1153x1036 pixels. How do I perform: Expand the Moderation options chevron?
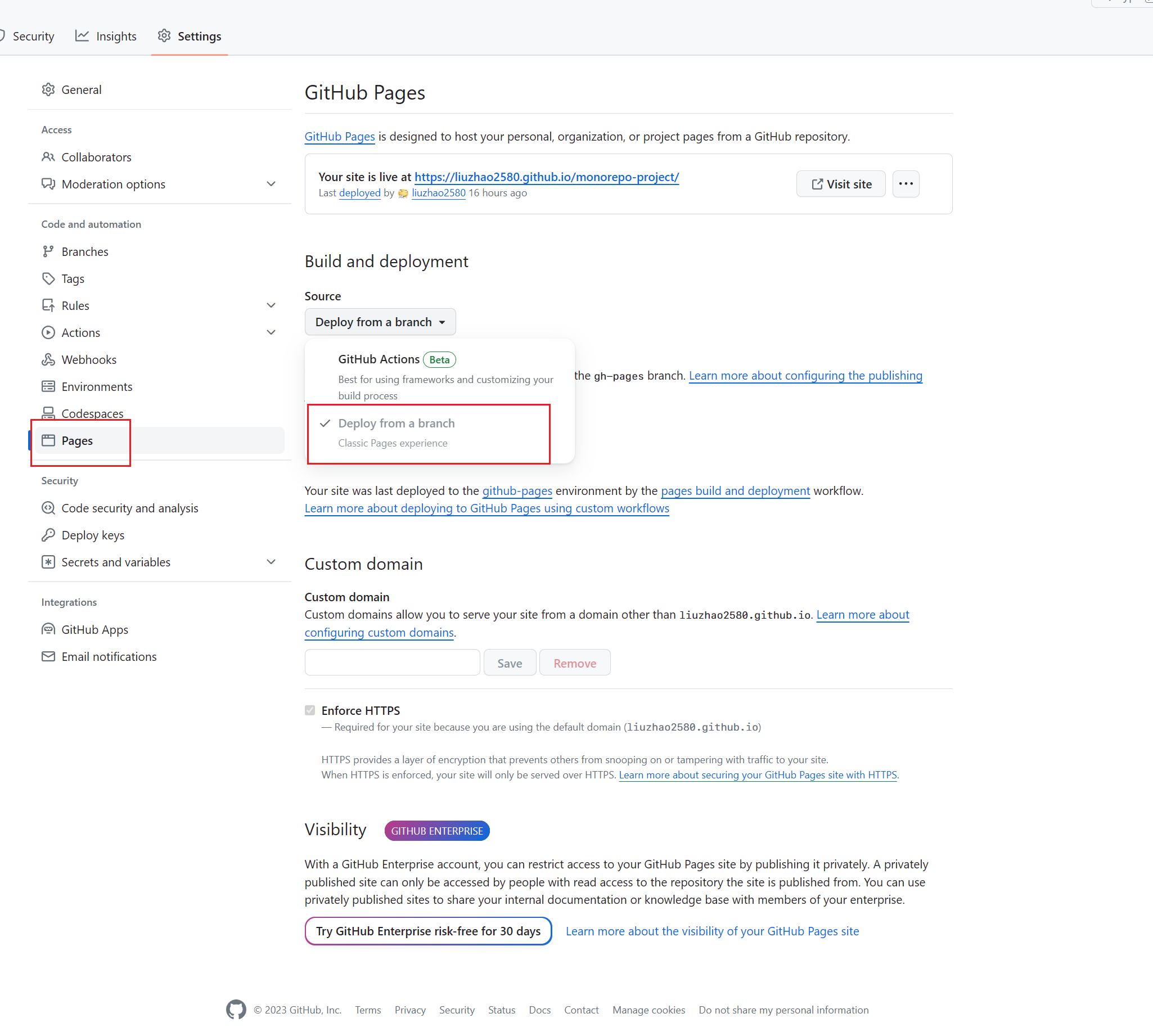[x=271, y=184]
